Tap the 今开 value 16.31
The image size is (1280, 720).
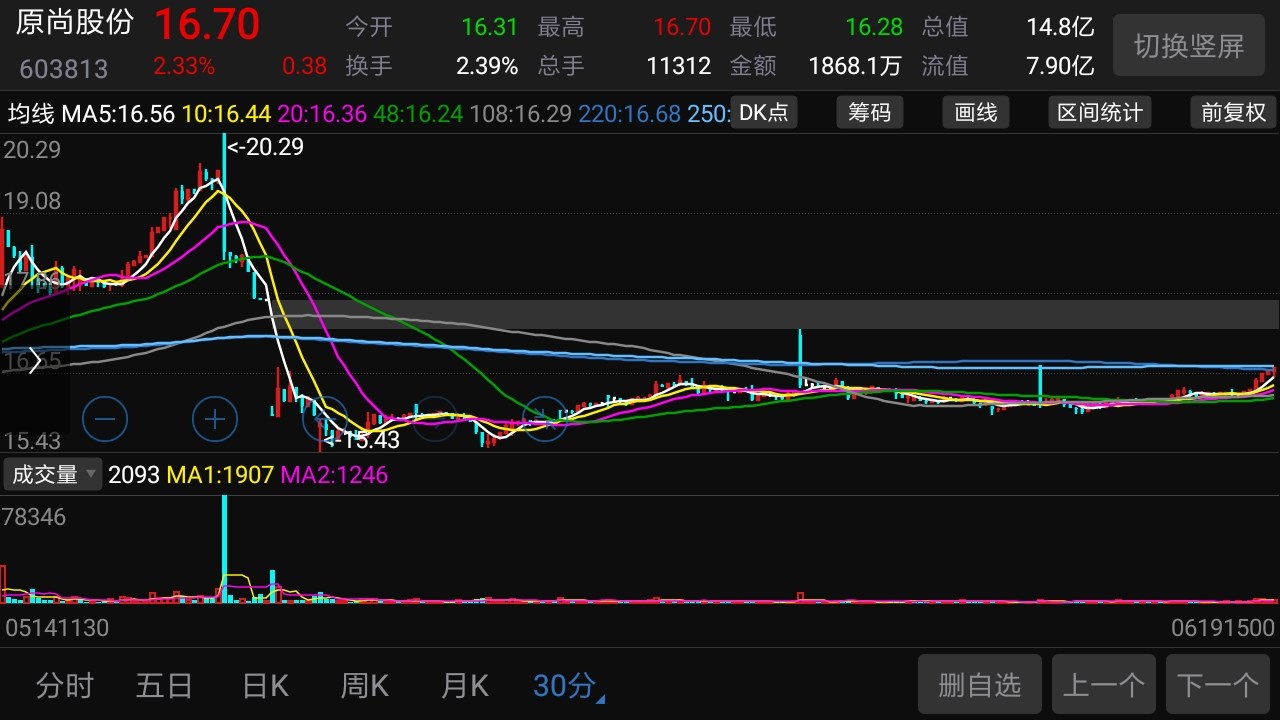pyautogui.click(x=490, y=27)
